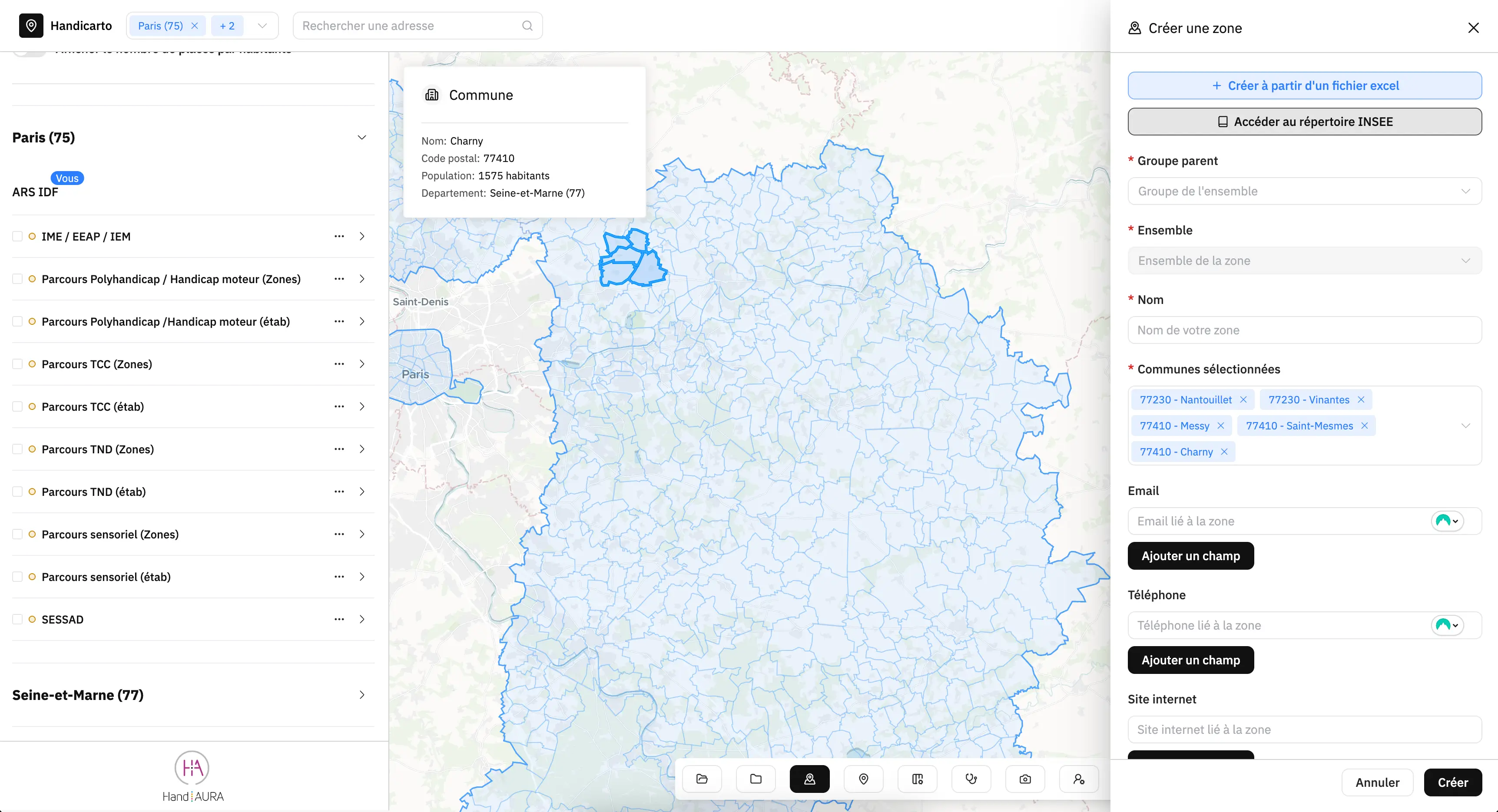Image resolution: width=1498 pixels, height=812 pixels.
Task: Open the user settings icon in toolbar
Action: [x=1079, y=779]
